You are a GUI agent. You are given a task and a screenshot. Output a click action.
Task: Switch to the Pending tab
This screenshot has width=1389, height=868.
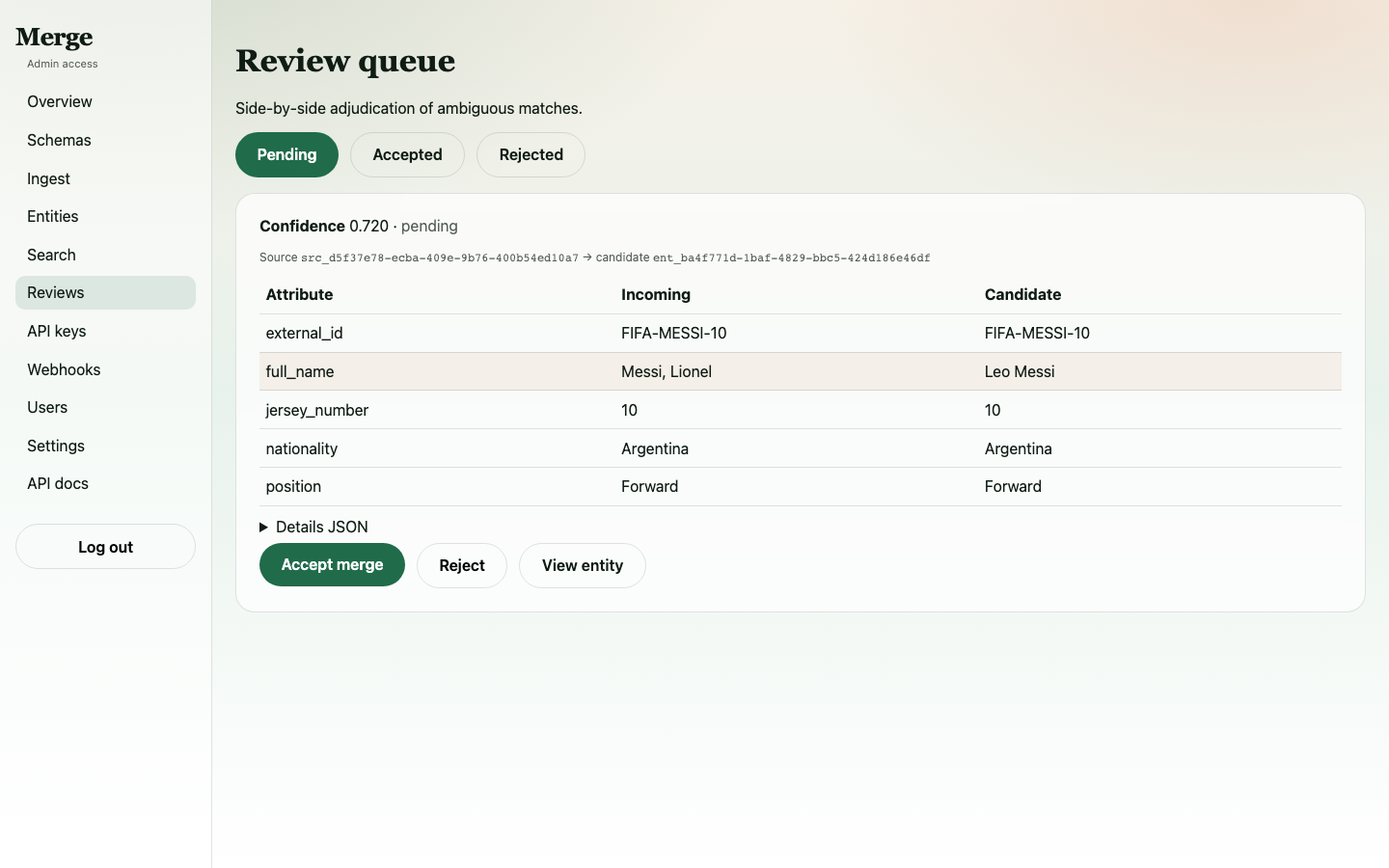click(286, 154)
